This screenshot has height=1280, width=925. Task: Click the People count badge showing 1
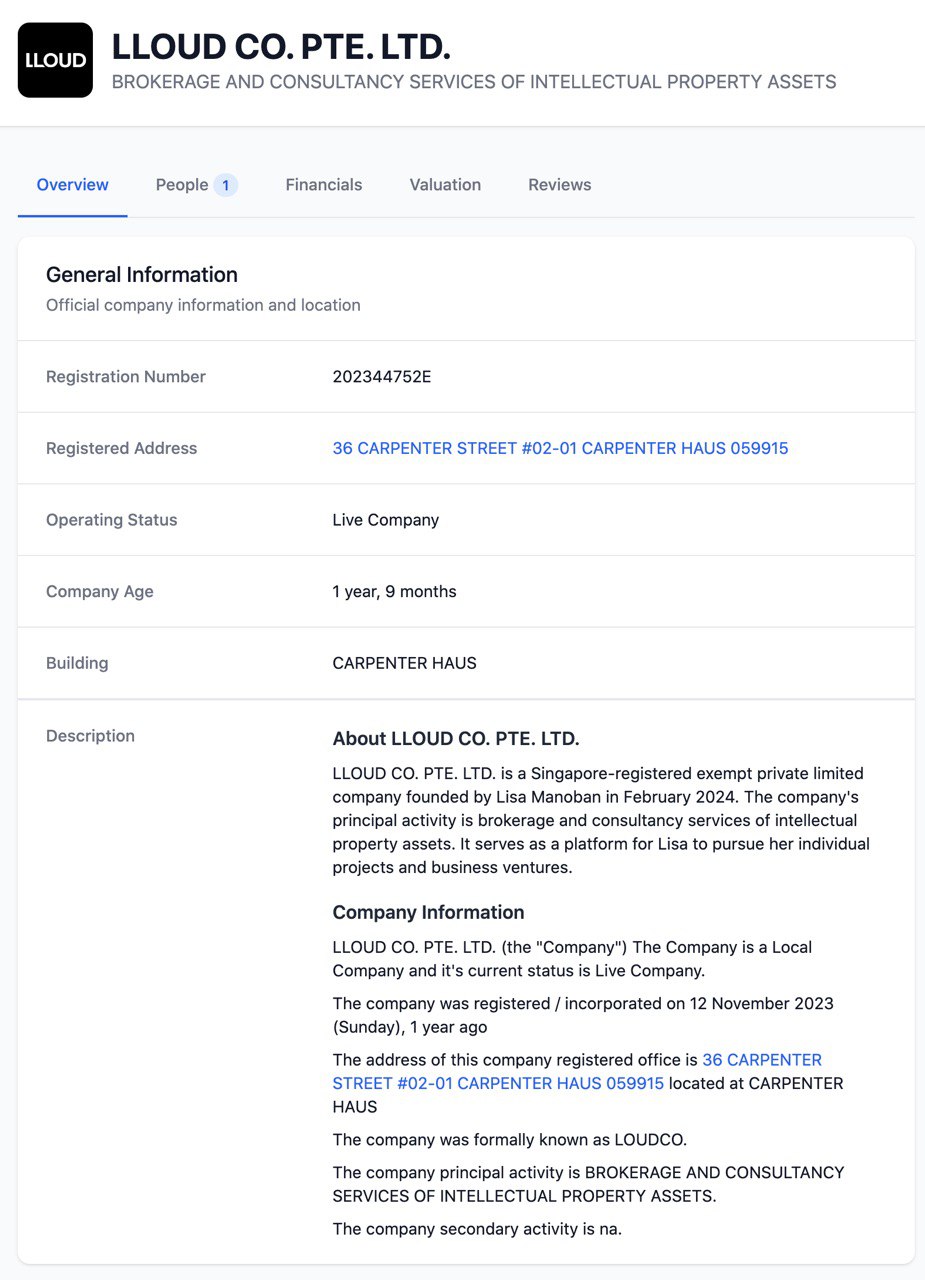coord(226,185)
